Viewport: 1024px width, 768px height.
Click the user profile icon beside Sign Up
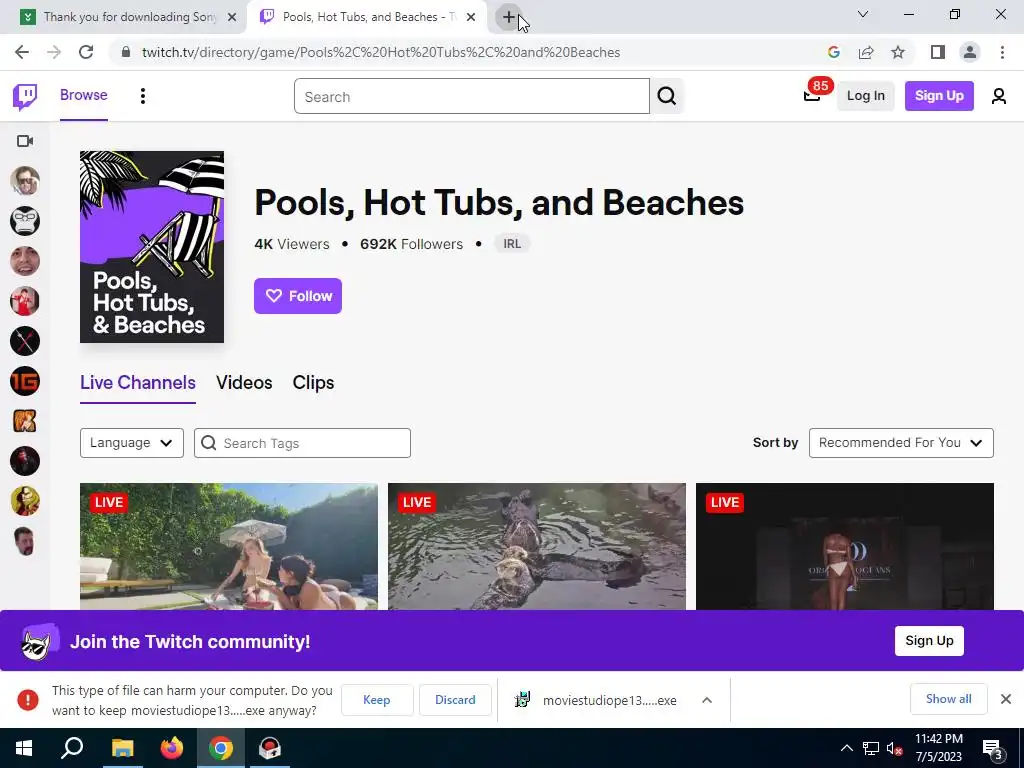pos(999,96)
